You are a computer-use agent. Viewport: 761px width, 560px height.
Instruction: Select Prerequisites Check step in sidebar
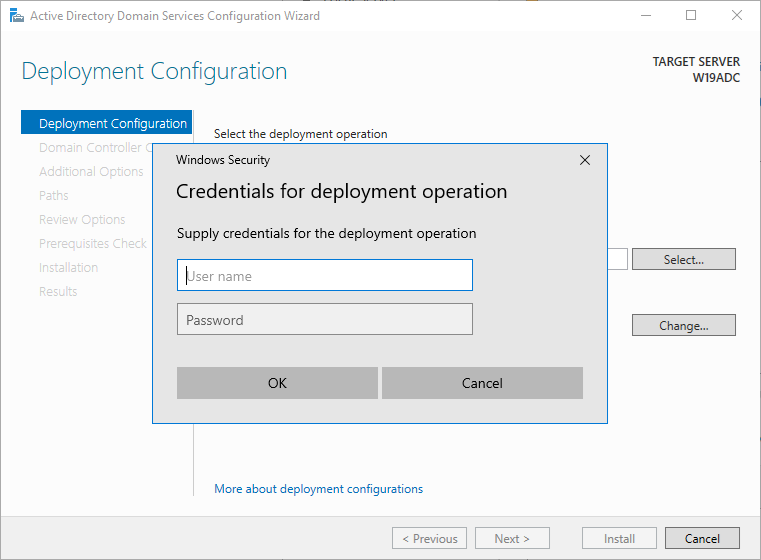click(93, 243)
